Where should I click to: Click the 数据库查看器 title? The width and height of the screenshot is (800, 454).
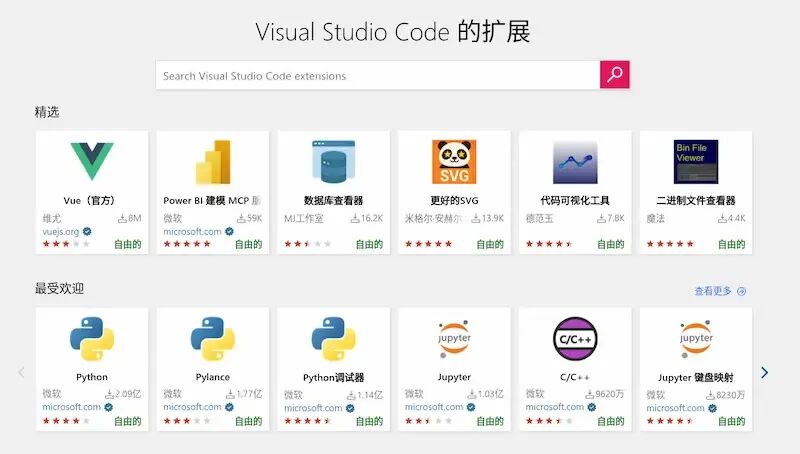point(333,200)
